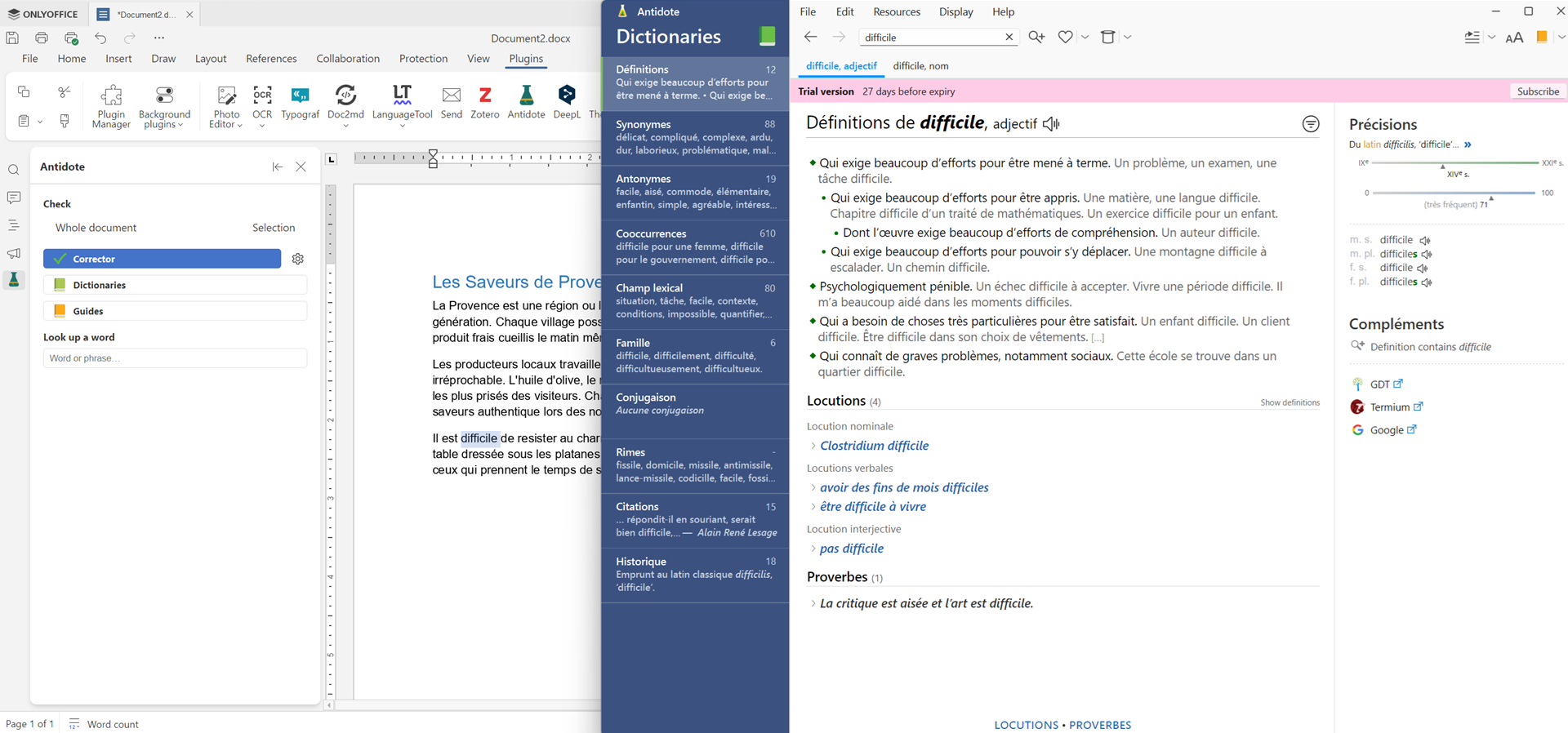Play masculine singular difficile audio
The image size is (1568, 733).
pos(1425,241)
